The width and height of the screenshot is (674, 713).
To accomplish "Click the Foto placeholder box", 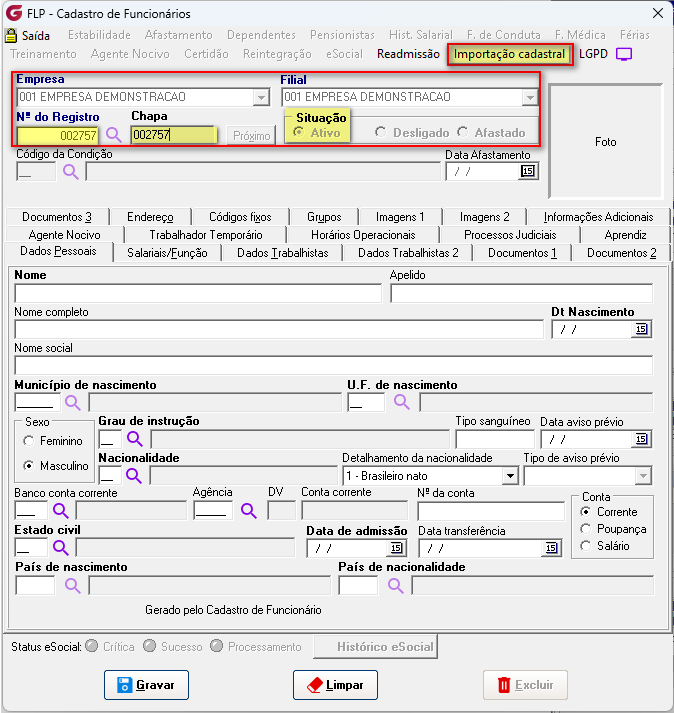I will click(x=605, y=141).
